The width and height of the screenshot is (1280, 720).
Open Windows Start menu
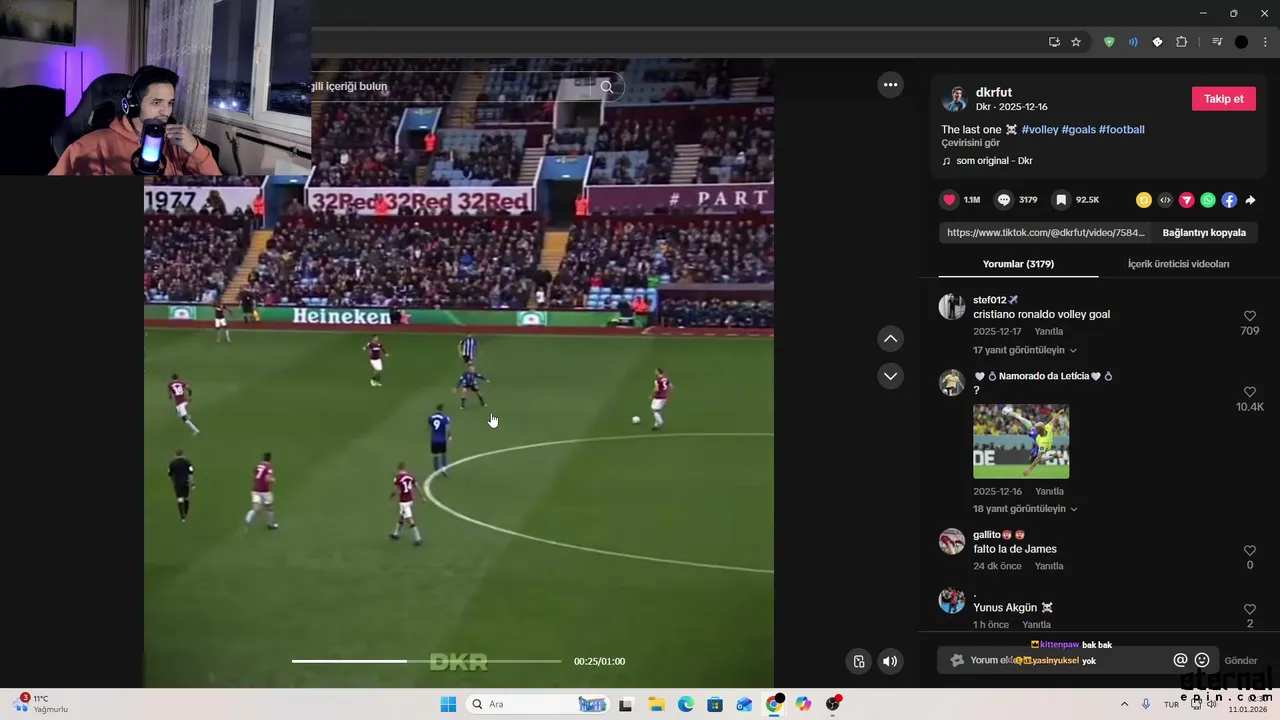(x=448, y=704)
